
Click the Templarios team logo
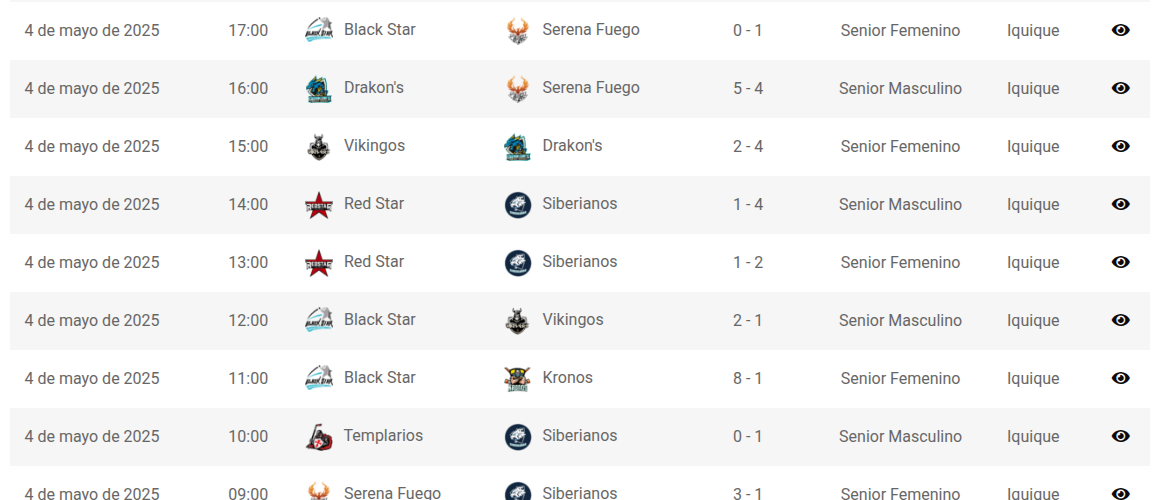pos(319,437)
